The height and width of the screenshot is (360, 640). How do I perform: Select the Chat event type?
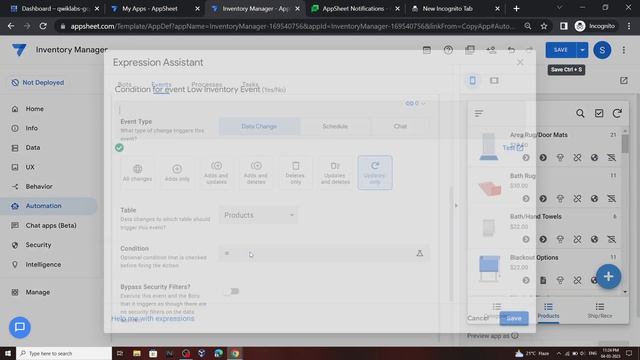(x=400, y=126)
